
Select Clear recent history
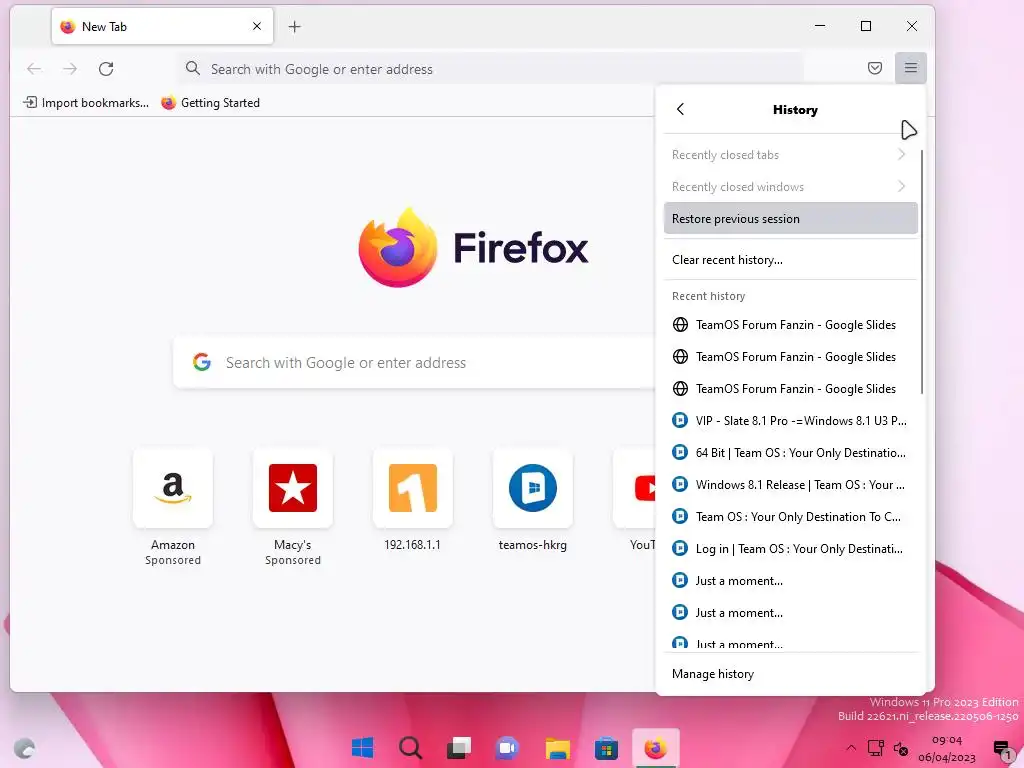[x=790, y=260]
